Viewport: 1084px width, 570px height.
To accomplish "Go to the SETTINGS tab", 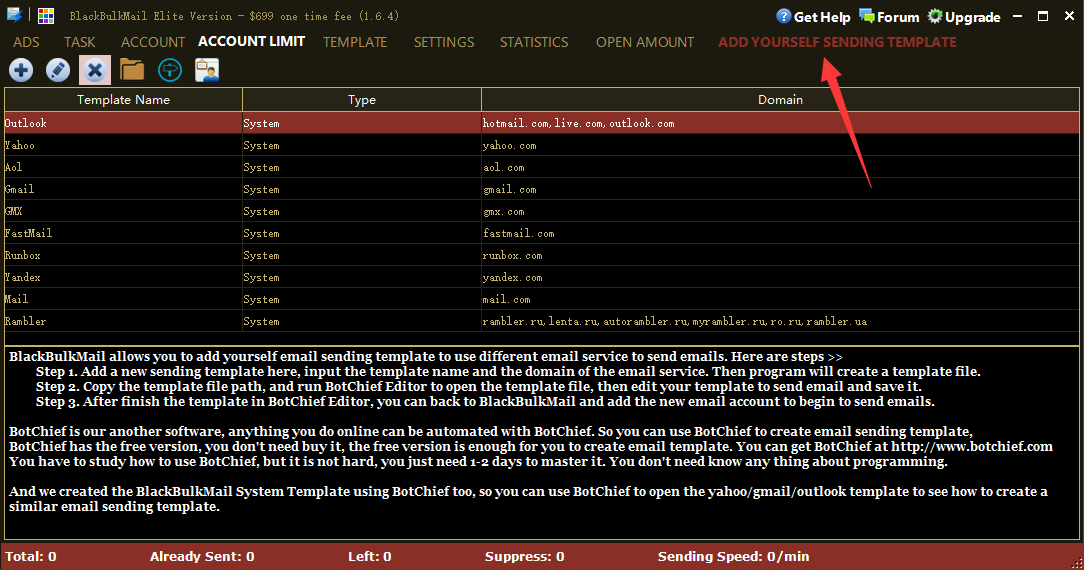I will pyautogui.click(x=444, y=42).
